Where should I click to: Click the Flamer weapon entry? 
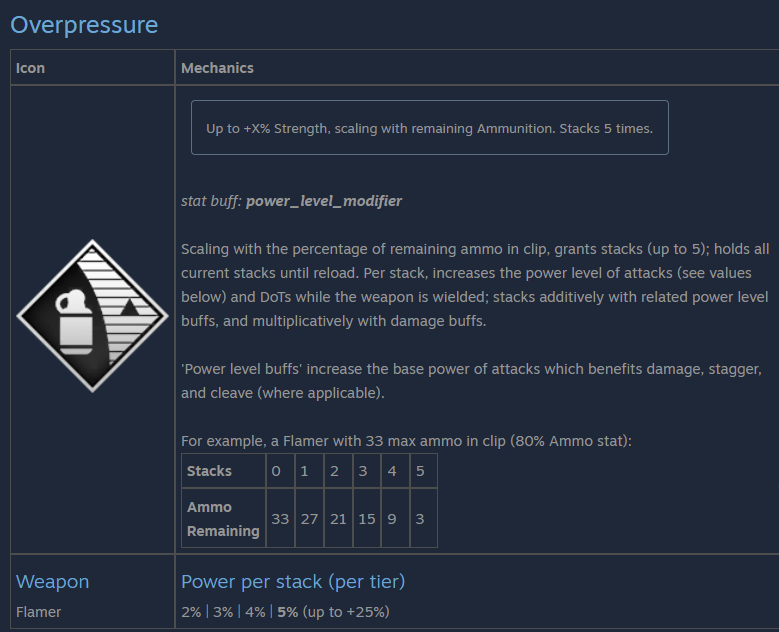(38, 612)
